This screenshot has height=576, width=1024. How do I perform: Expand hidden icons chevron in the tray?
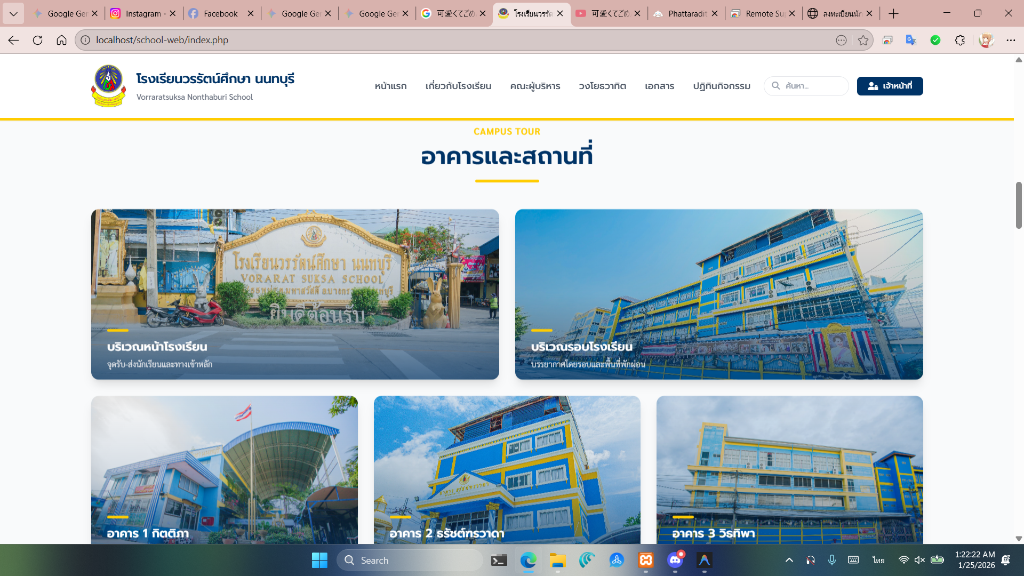point(790,560)
